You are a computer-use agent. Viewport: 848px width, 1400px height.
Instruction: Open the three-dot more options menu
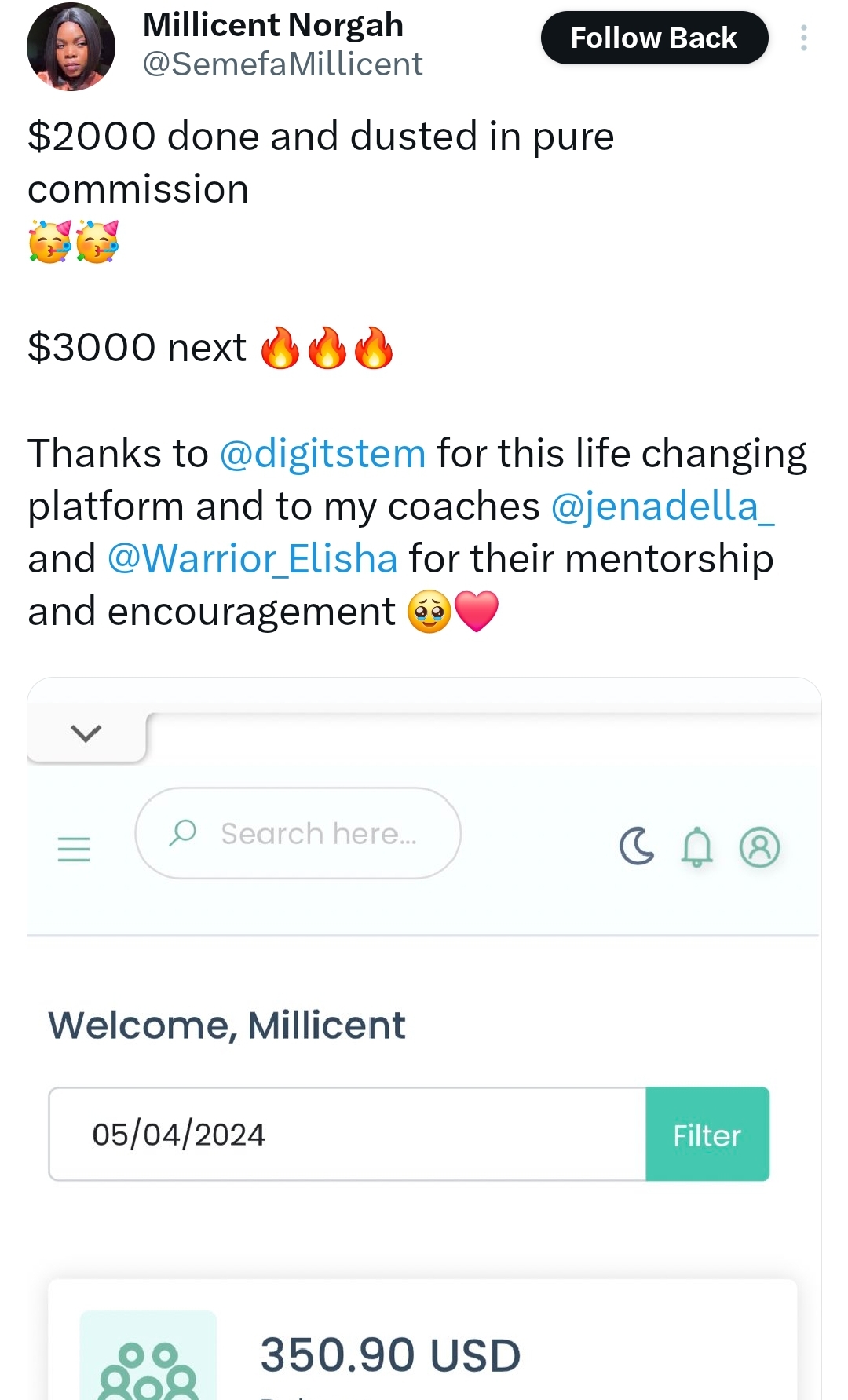[804, 38]
